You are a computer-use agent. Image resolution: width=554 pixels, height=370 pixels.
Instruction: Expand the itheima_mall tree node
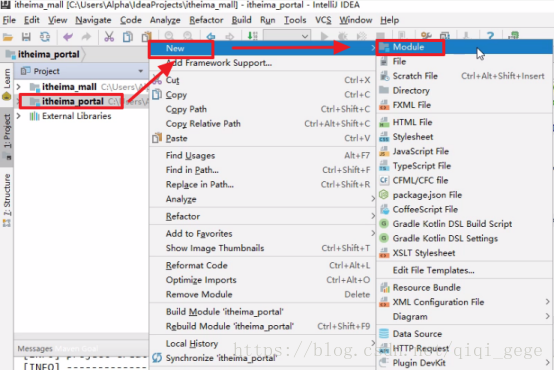[x=19, y=87]
